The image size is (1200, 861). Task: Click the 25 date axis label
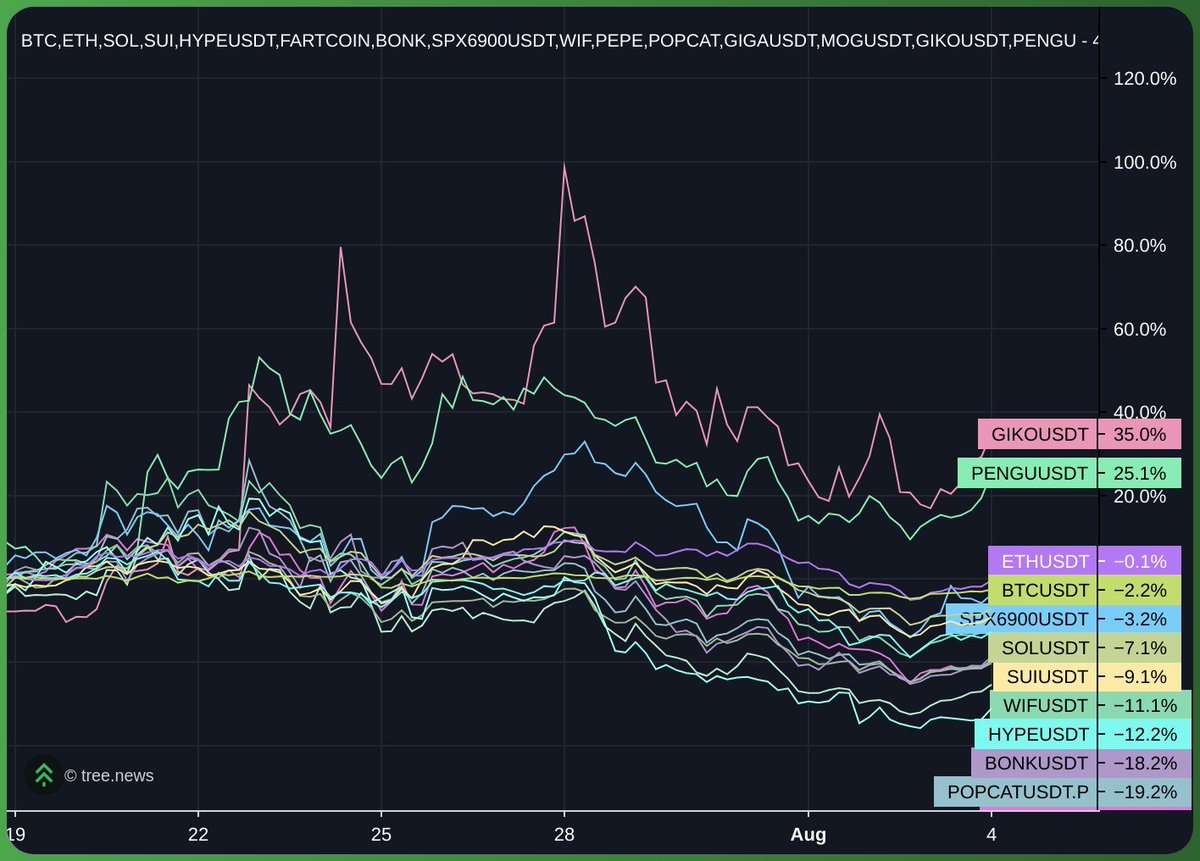(381, 834)
